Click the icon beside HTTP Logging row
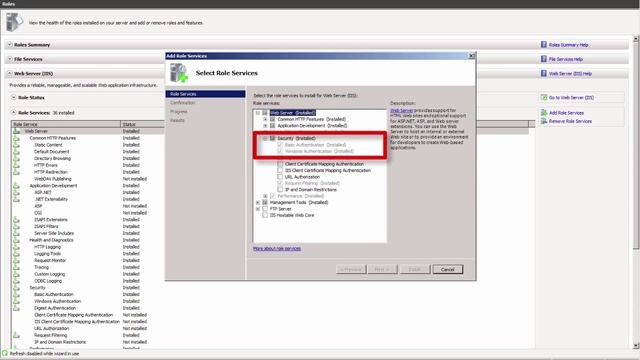 (x=16, y=247)
